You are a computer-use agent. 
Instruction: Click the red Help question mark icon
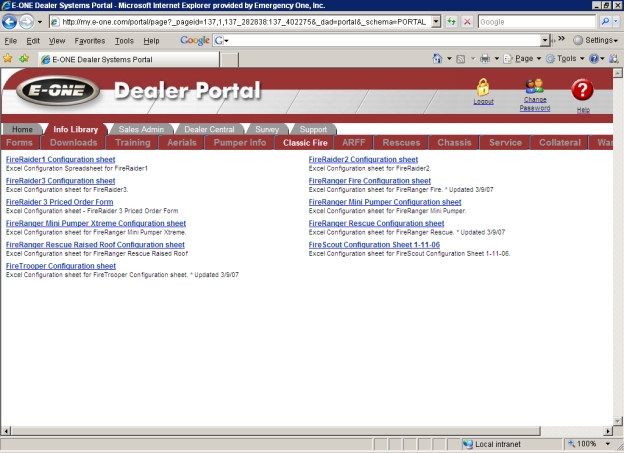[582, 90]
